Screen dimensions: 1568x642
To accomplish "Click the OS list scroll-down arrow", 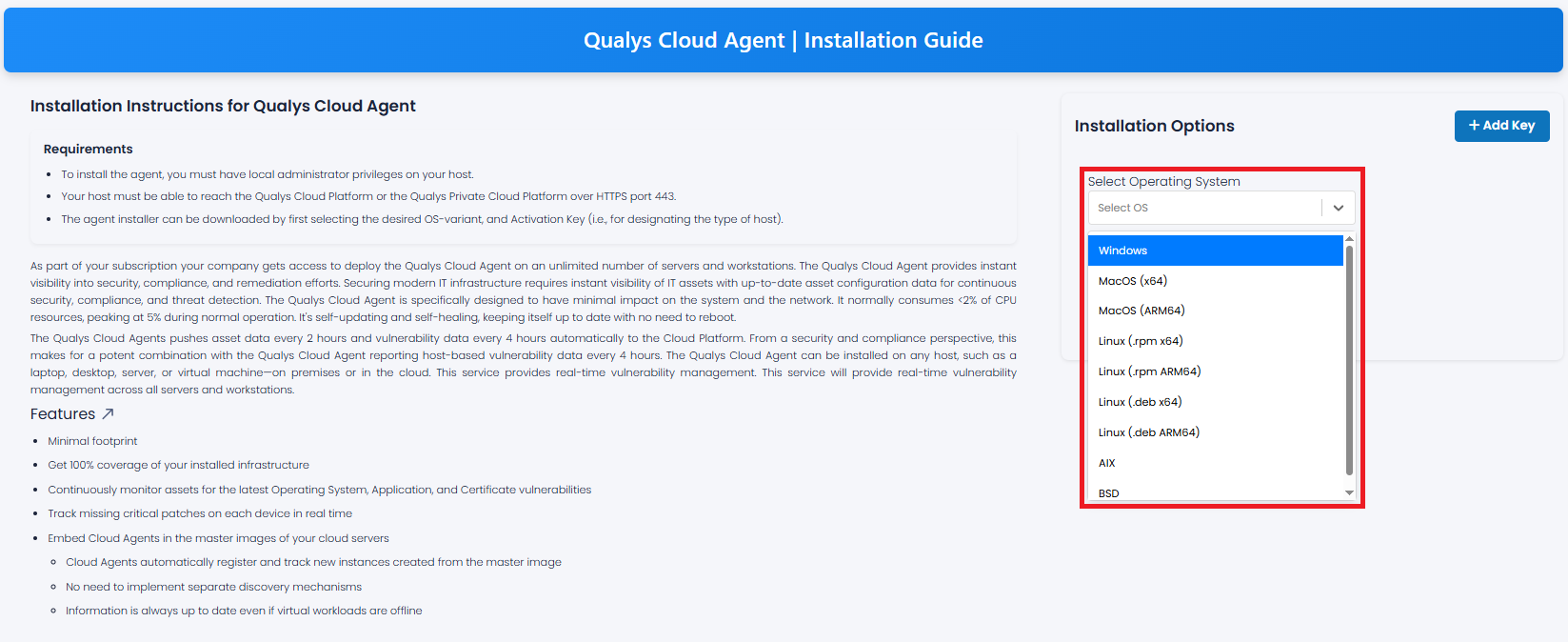I will coord(1349,492).
